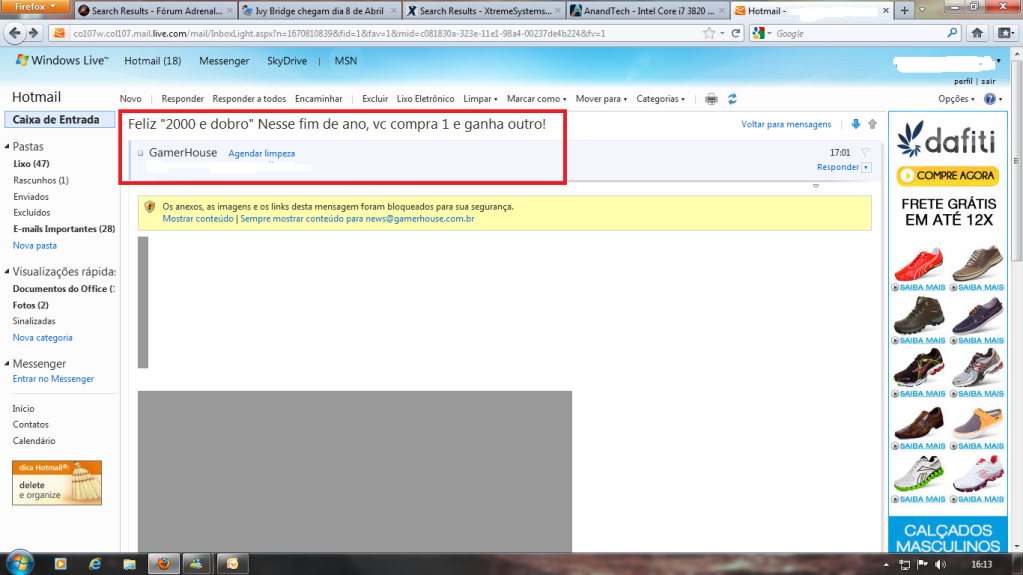The image size is (1023, 575).
Task: Open the Mover para dropdown
Action: [x=601, y=99]
